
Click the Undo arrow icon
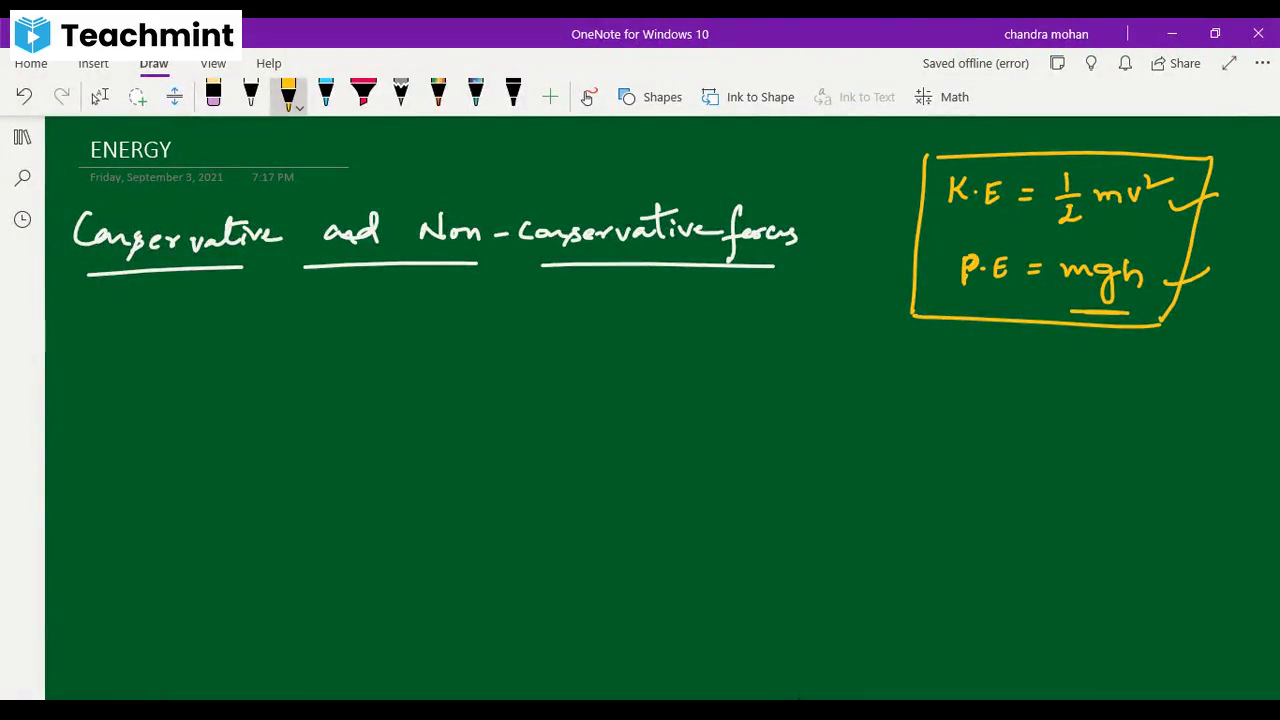pyautogui.click(x=24, y=96)
